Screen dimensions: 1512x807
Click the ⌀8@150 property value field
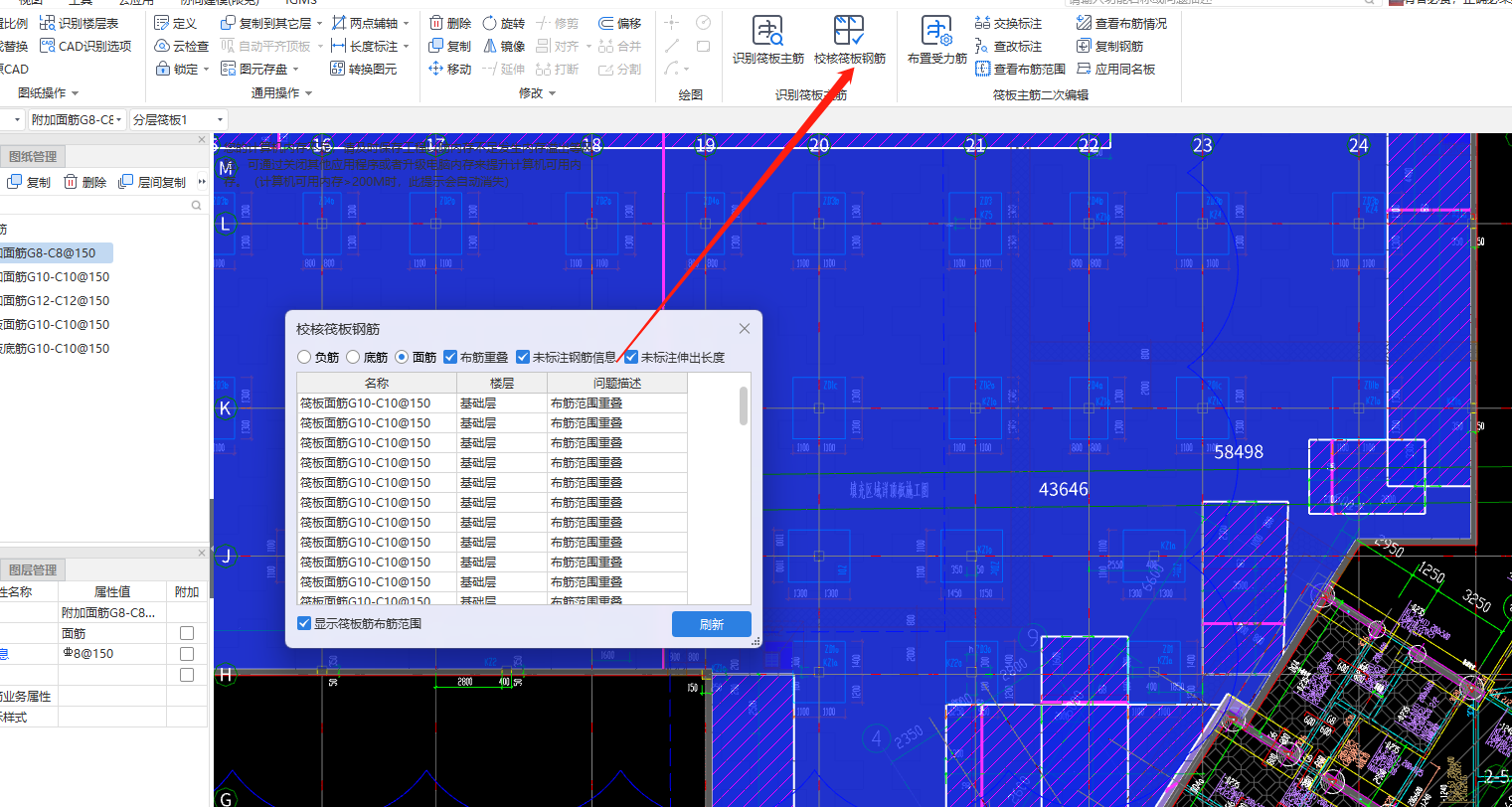point(112,654)
